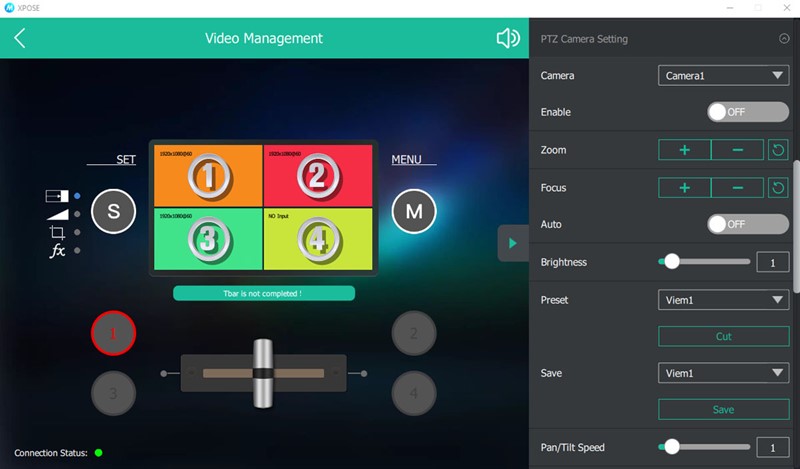The width and height of the screenshot is (800, 469).
Task: Click the Pan/Tilt Speed value field
Action: click(x=772, y=448)
